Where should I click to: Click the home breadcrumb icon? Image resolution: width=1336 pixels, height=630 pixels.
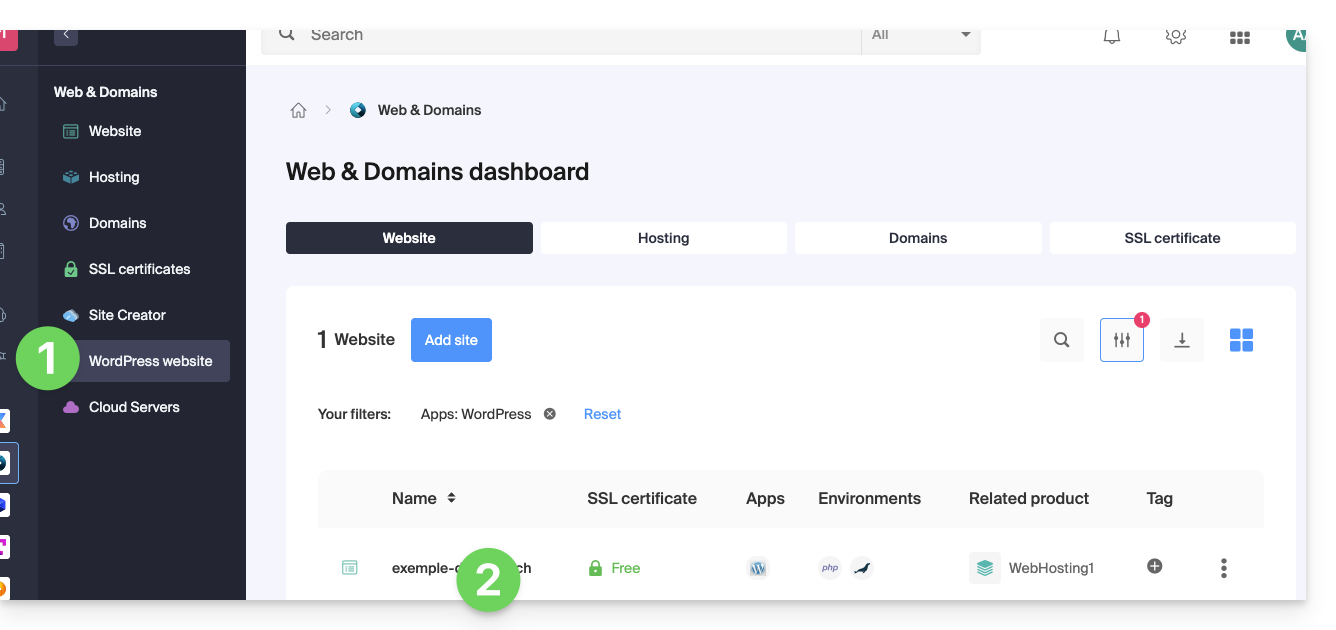(x=298, y=111)
